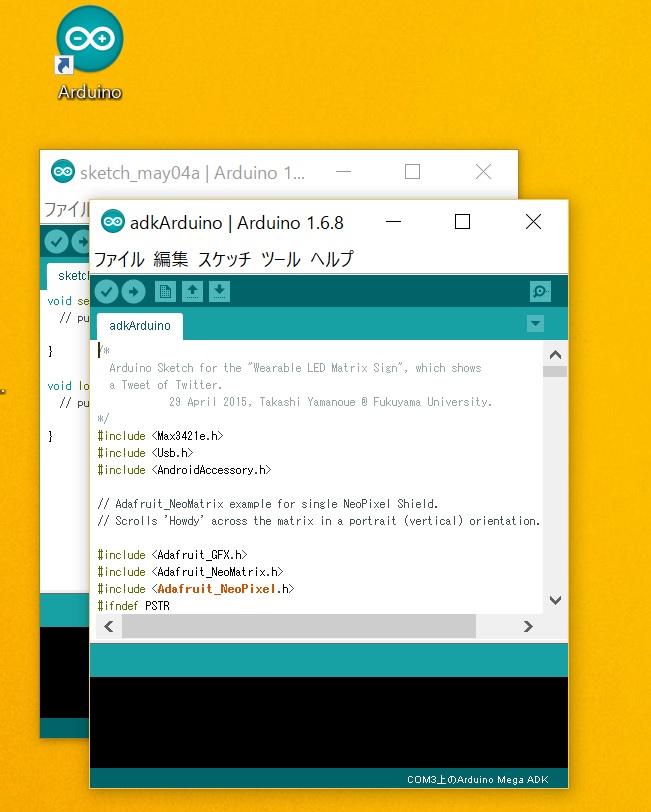
Task: Expand the tab options dropdown arrow
Action: coord(535,324)
